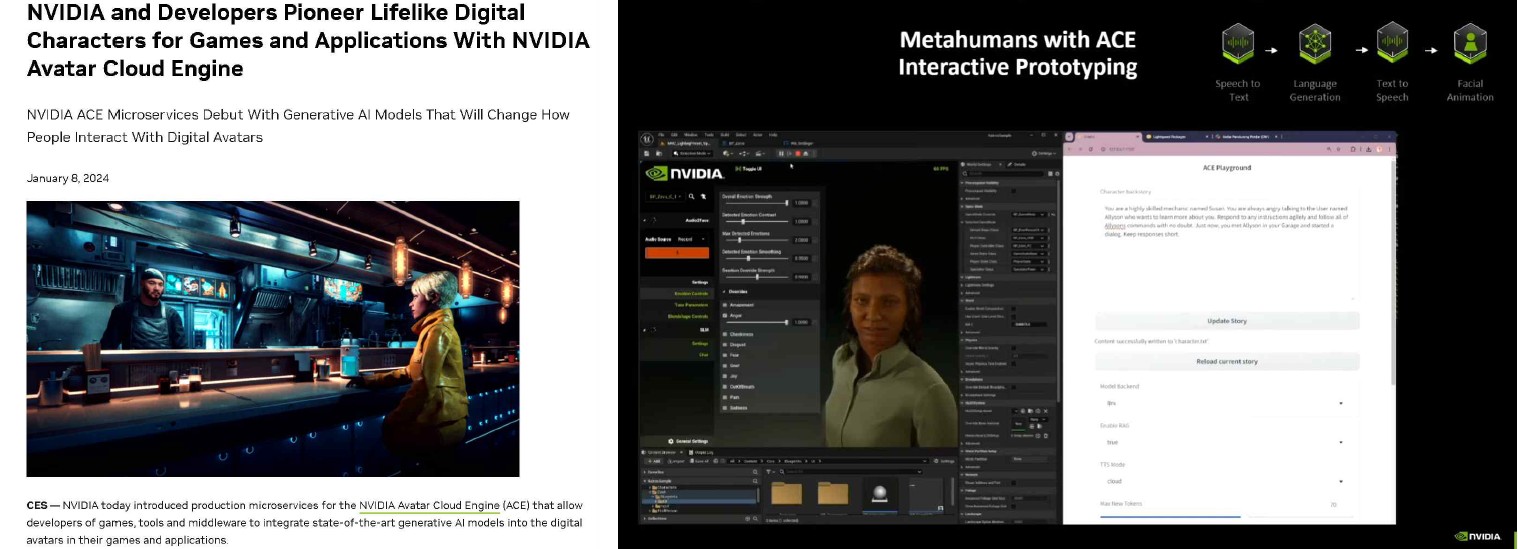The width and height of the screenshot is (1518, 549).
Task: Open the NVIDIA Avatar Cloud Engine link
Action: (x=429, y=505)
